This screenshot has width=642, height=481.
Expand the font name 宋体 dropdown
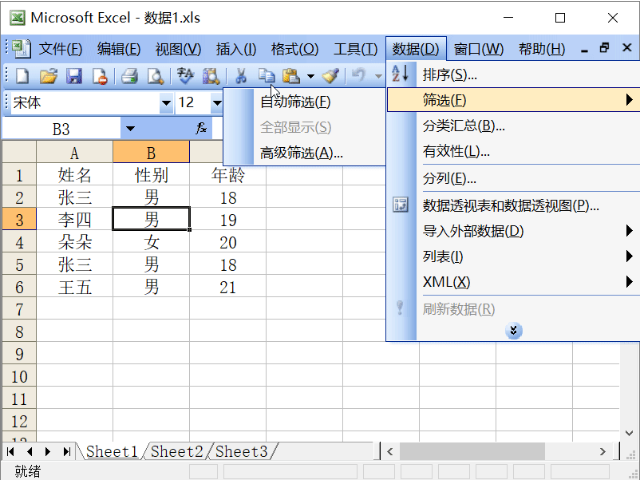point(166,103)
